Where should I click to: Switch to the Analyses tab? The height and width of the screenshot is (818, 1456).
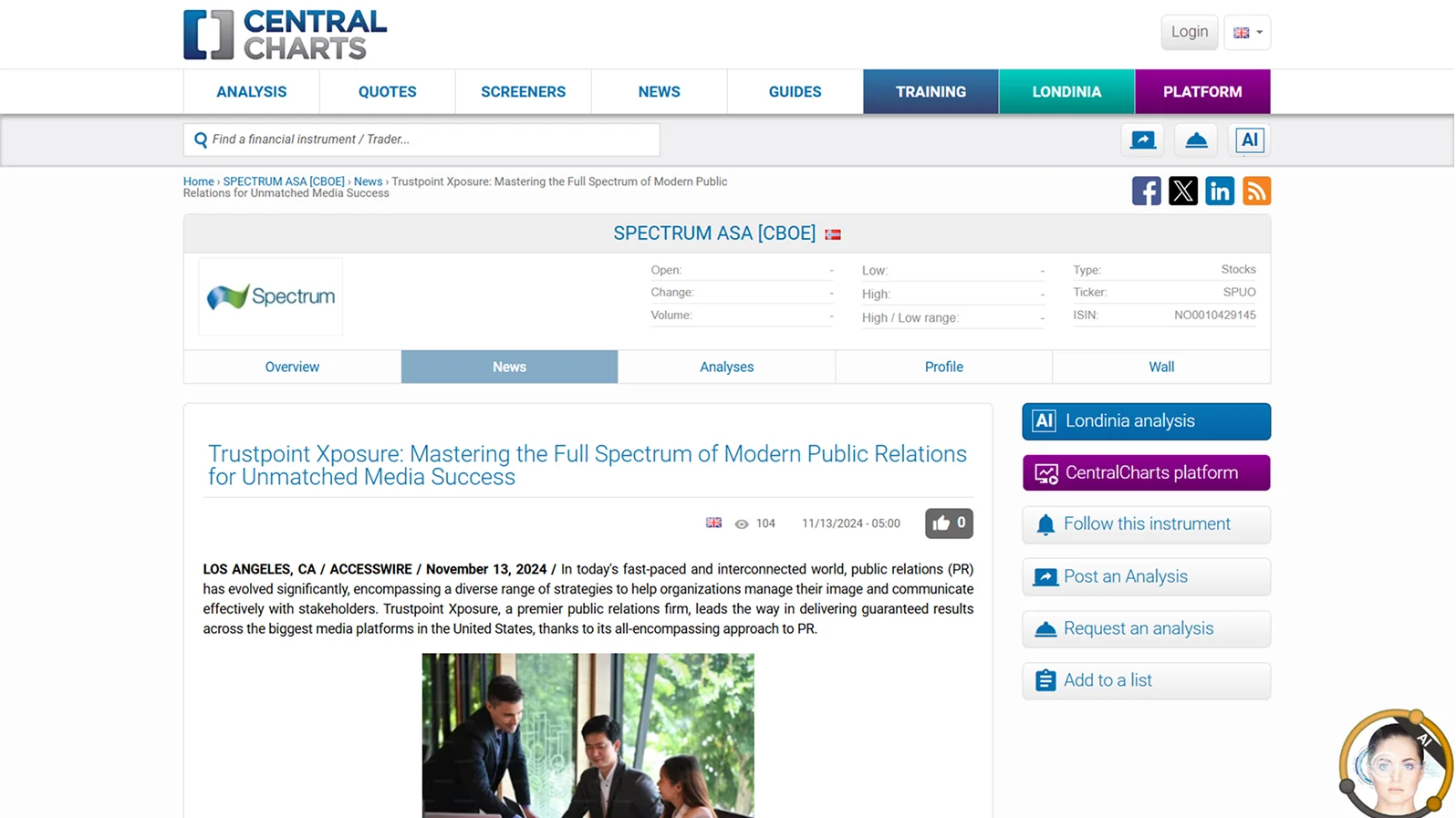click(x=727, y=368)
